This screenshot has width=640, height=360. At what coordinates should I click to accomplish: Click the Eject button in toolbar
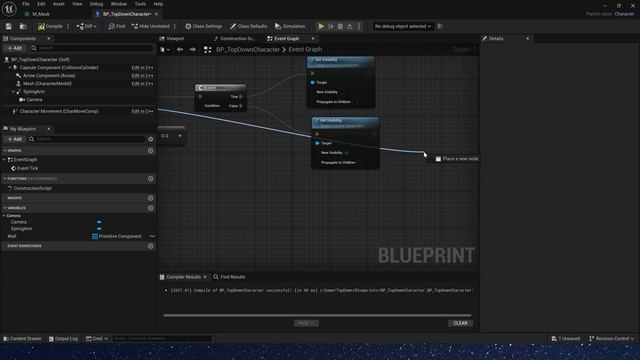[x=350, y=26]
